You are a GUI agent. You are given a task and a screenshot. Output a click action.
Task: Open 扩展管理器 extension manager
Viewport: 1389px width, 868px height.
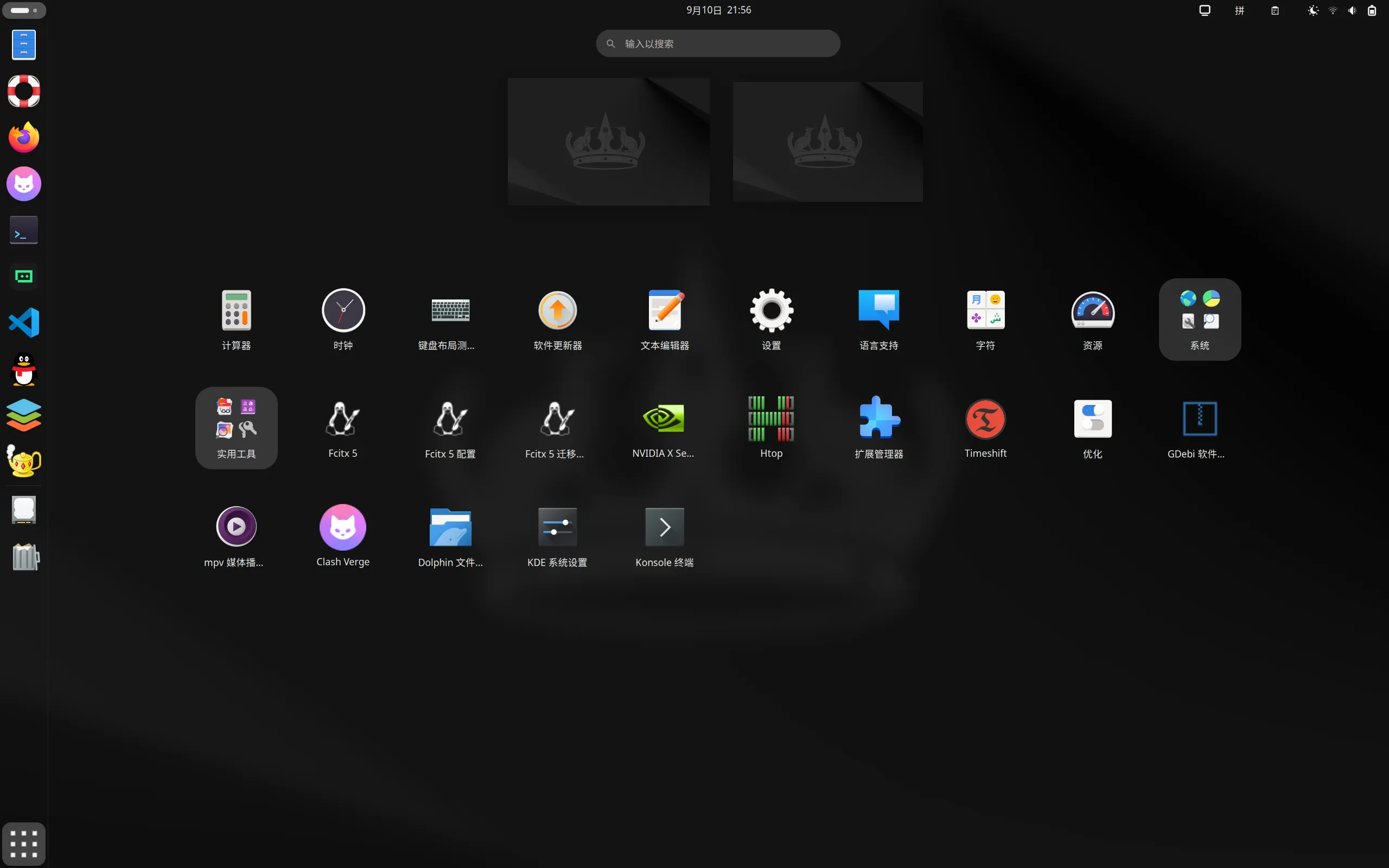coord(879,427)
